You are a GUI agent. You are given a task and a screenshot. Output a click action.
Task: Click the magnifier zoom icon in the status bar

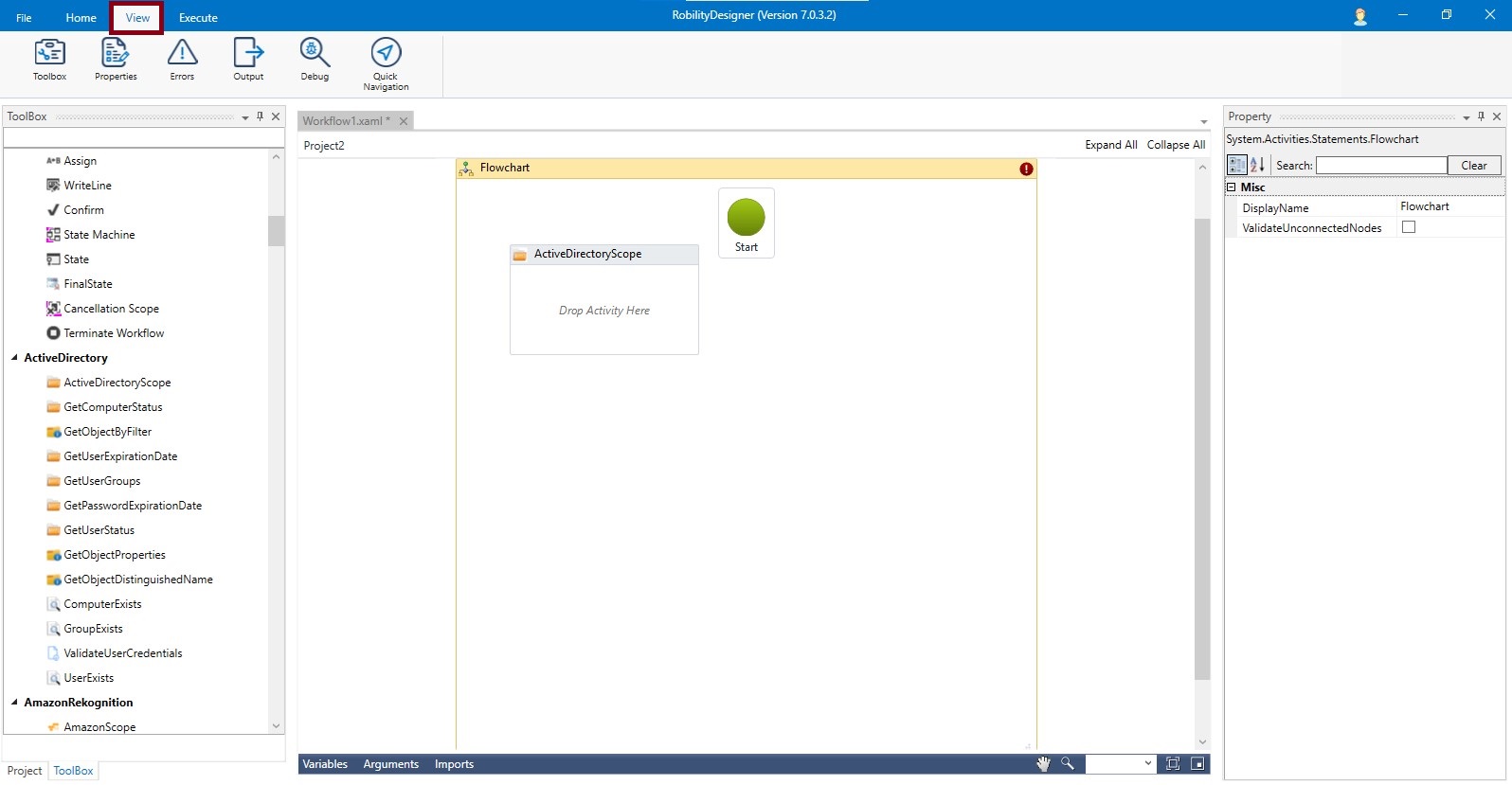click(x=1068, y=764)
